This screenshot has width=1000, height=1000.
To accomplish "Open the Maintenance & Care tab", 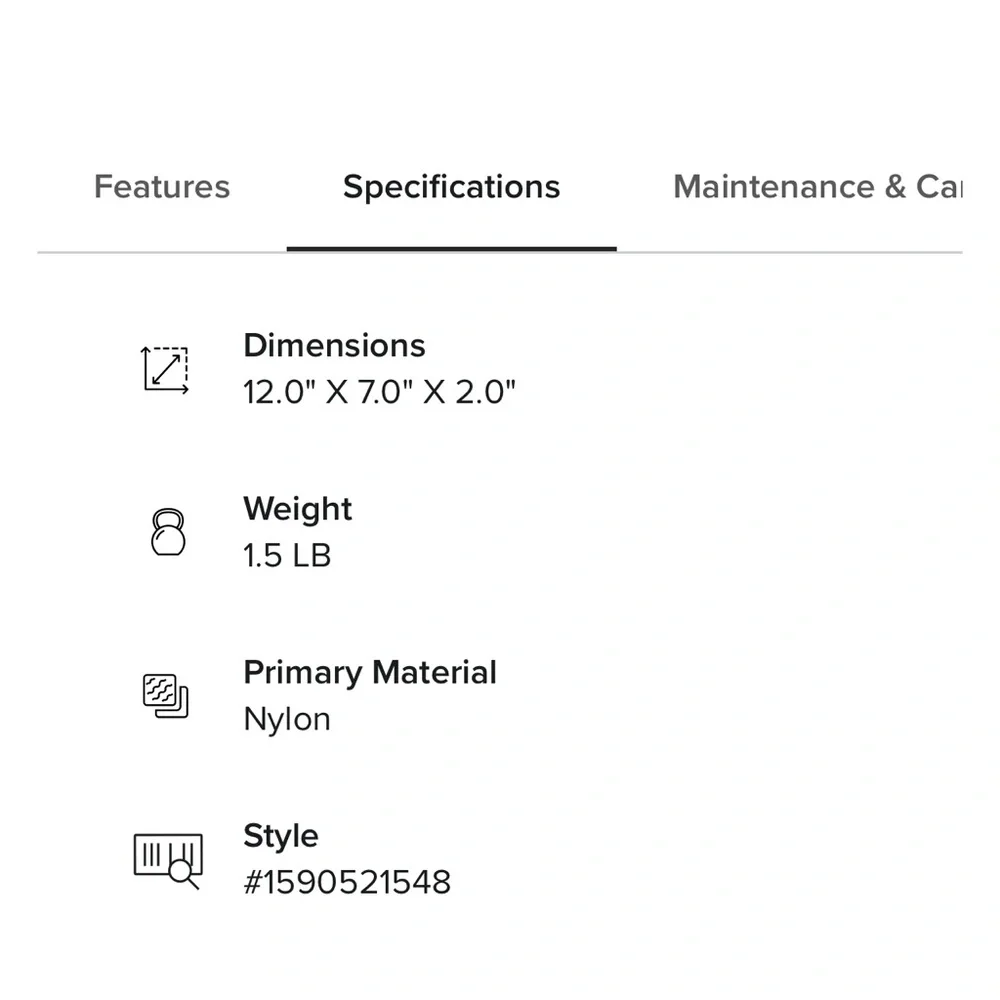I will point(818,187).
